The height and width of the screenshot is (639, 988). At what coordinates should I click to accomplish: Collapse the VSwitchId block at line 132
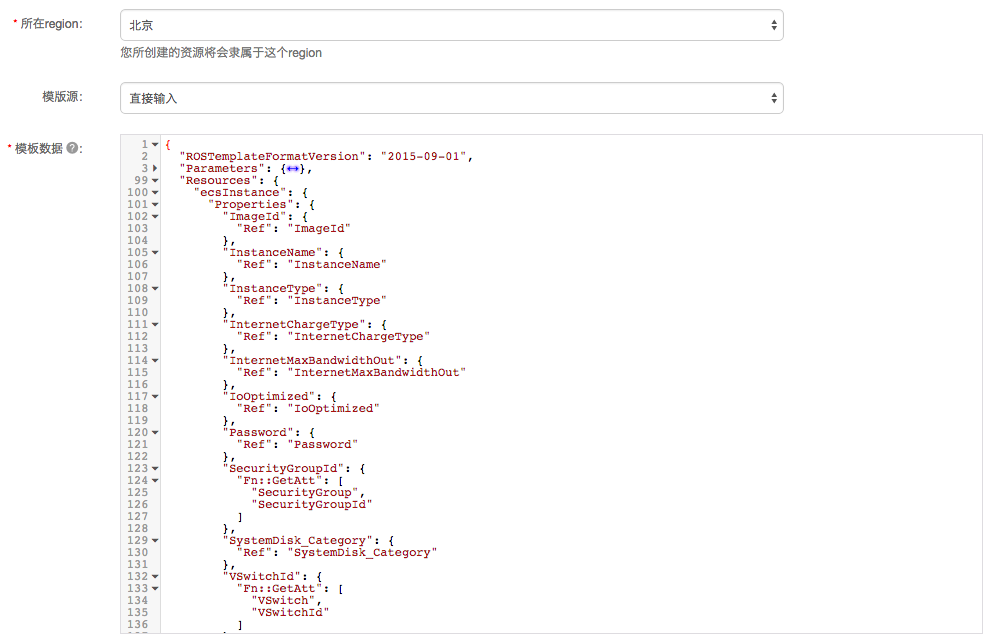pyautogui.click(x=155, y=576)
